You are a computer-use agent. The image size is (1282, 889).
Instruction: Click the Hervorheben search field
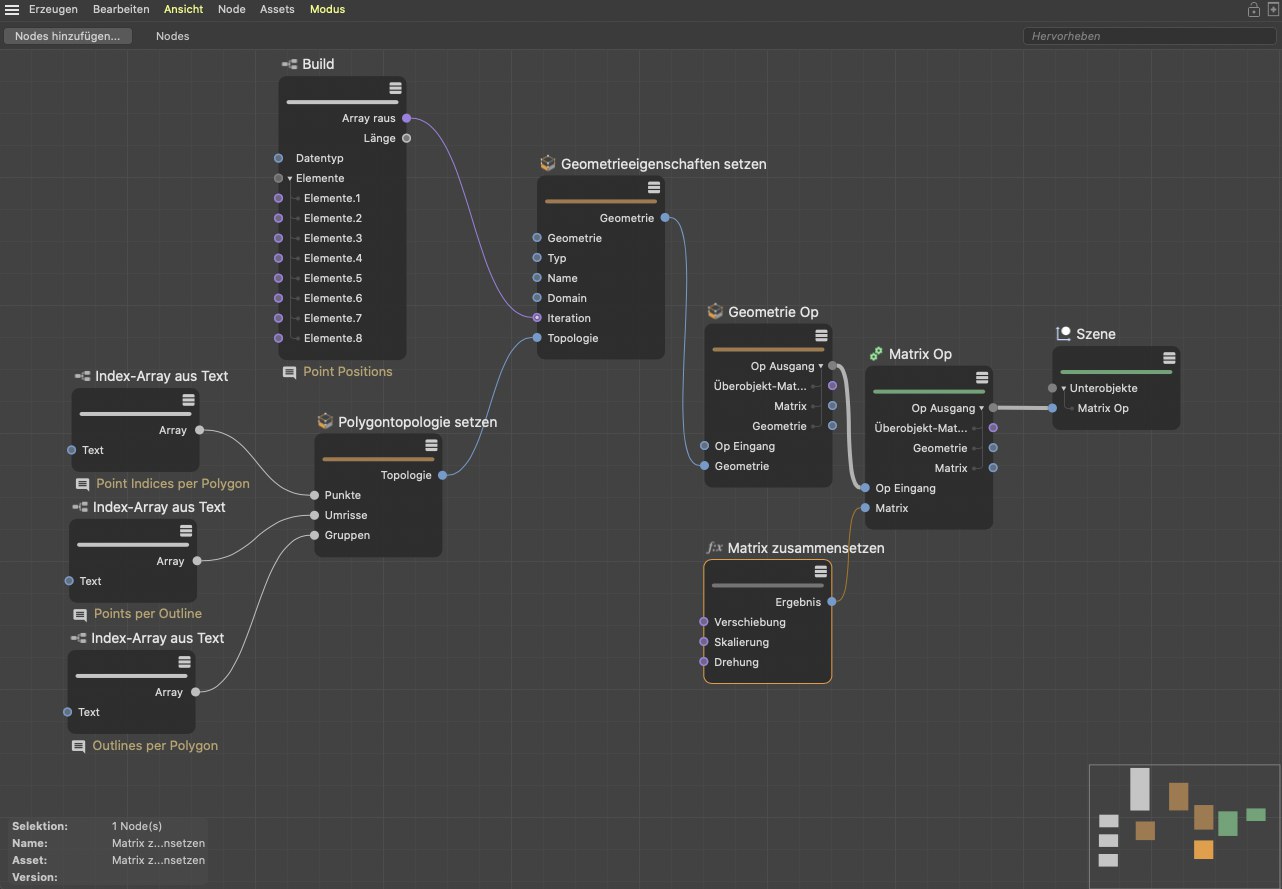tap(1148, 36)
